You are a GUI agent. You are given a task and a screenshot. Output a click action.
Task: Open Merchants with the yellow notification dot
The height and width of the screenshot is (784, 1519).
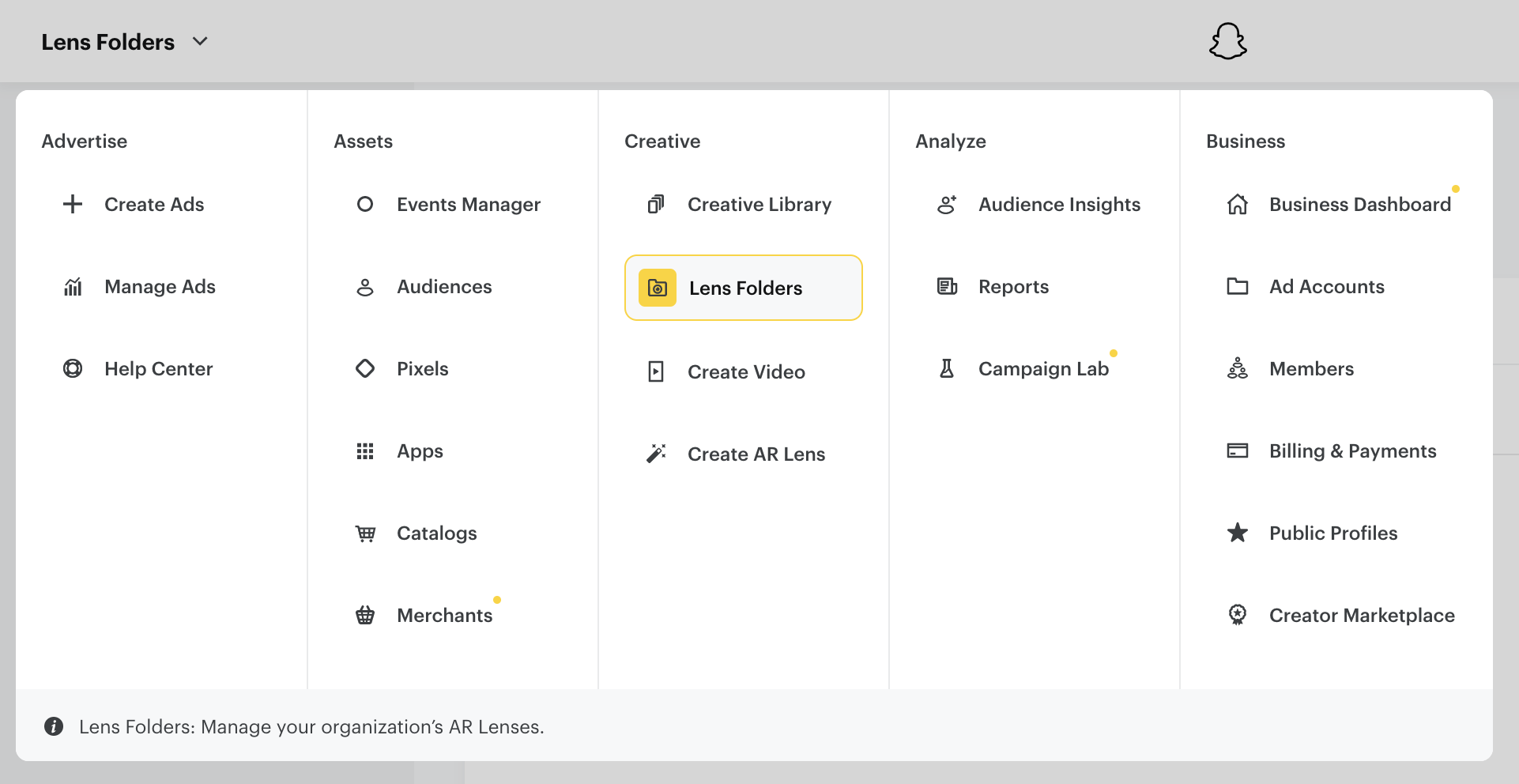tap(444, 615)
